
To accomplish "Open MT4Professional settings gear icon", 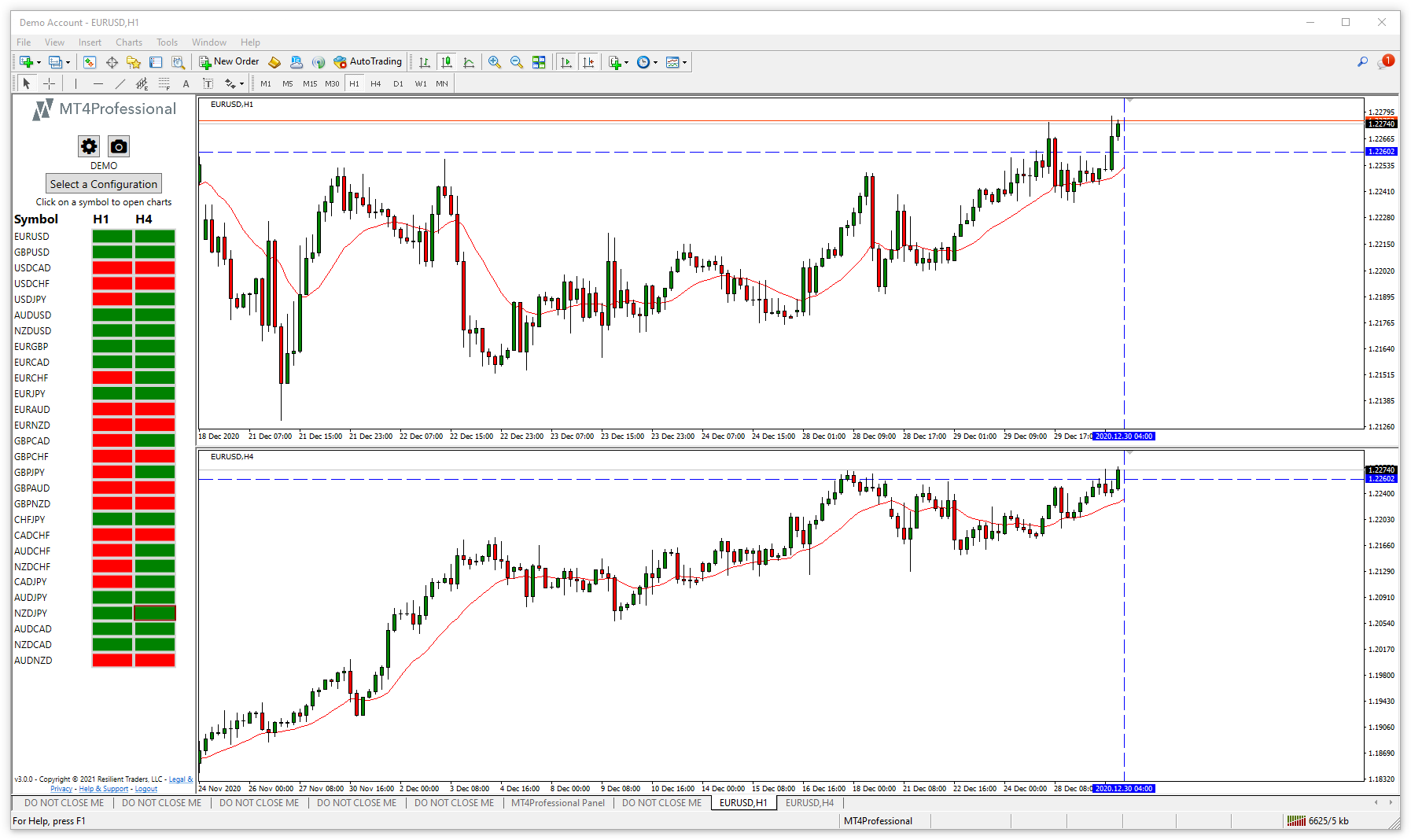I will click(89, 146).
